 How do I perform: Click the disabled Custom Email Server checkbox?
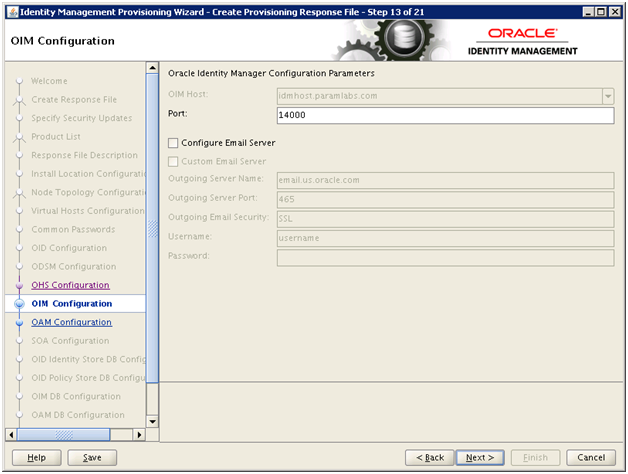click(x=173, y=161)
